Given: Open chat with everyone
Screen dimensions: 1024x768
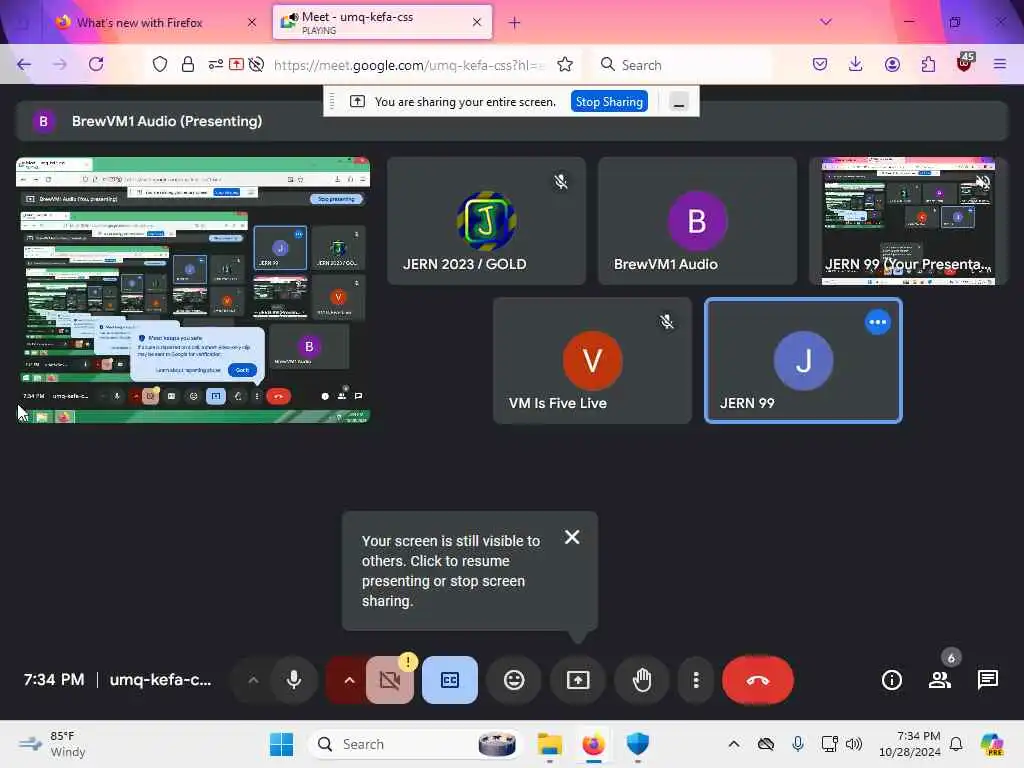Looking at the screenshot, I should point(987,680).
